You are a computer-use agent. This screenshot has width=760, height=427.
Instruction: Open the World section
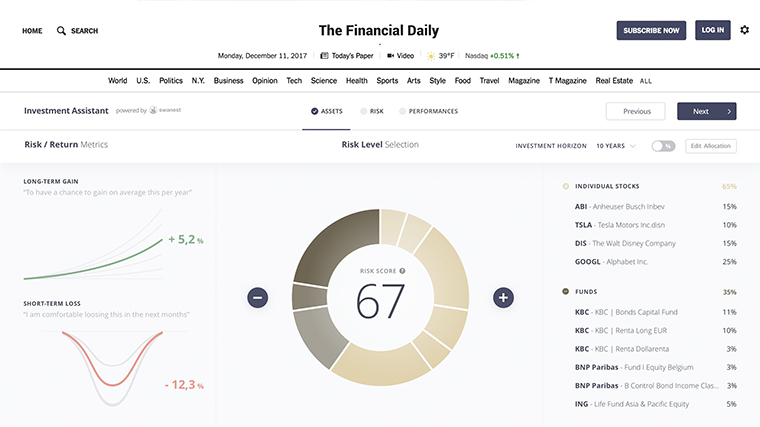(117, 80)
